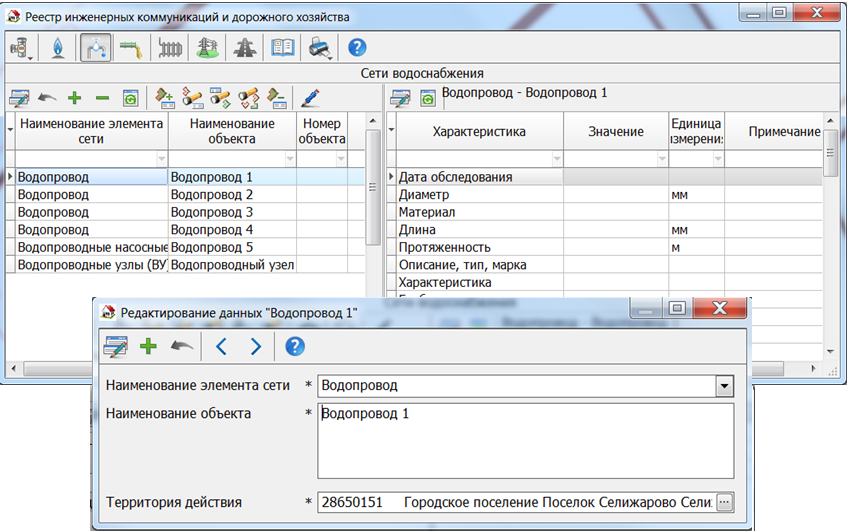Select row Водопровод 2
Viewport: 848px width, 531px height.
[185, 195]
